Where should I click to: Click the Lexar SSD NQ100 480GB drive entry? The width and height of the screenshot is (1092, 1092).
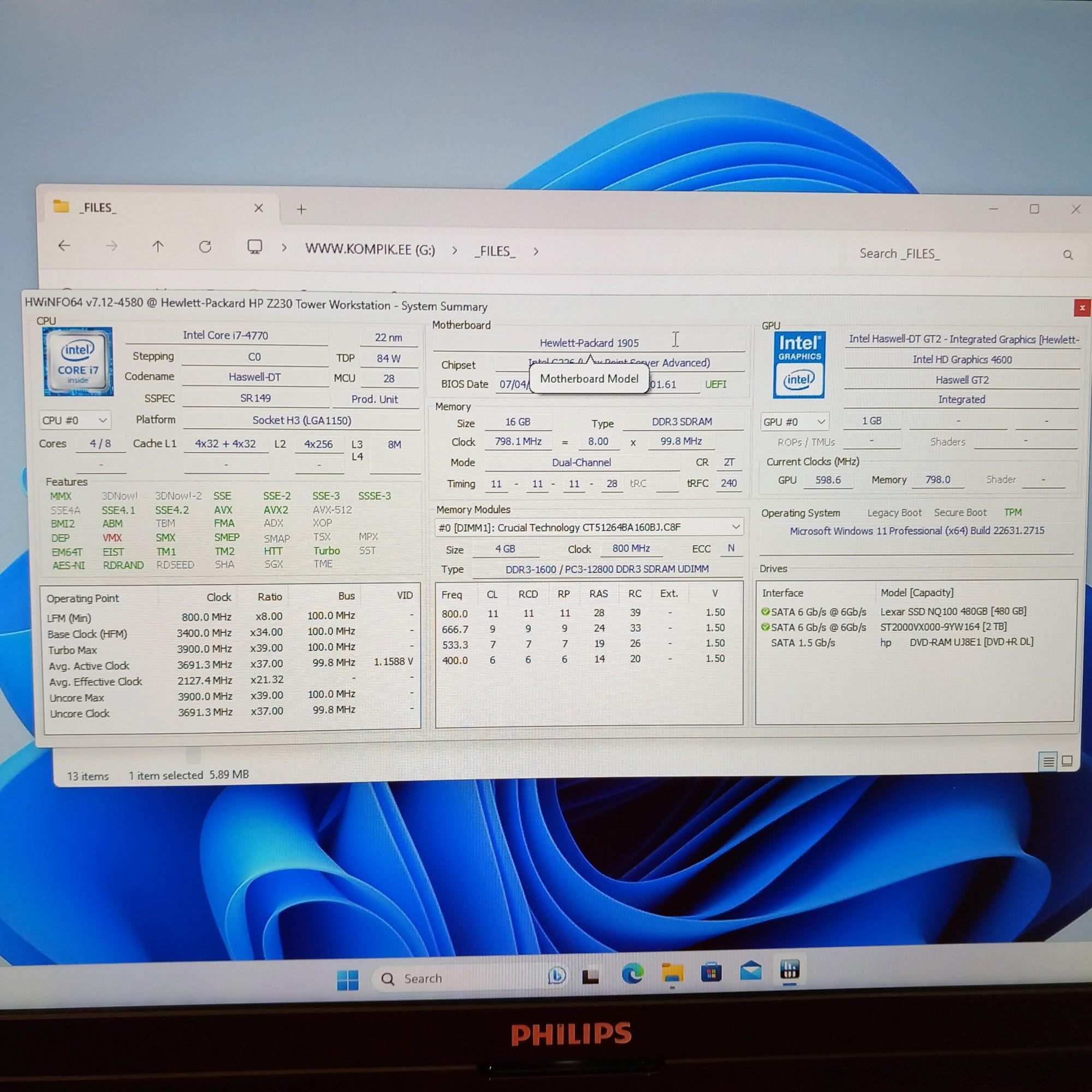(953, 612)
